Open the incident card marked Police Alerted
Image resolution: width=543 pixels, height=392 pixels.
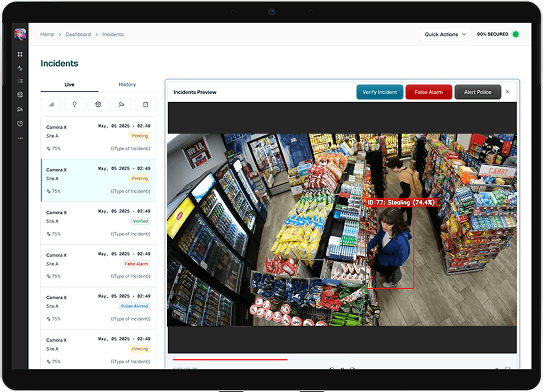pyautogui.click(x=98, y=308)
